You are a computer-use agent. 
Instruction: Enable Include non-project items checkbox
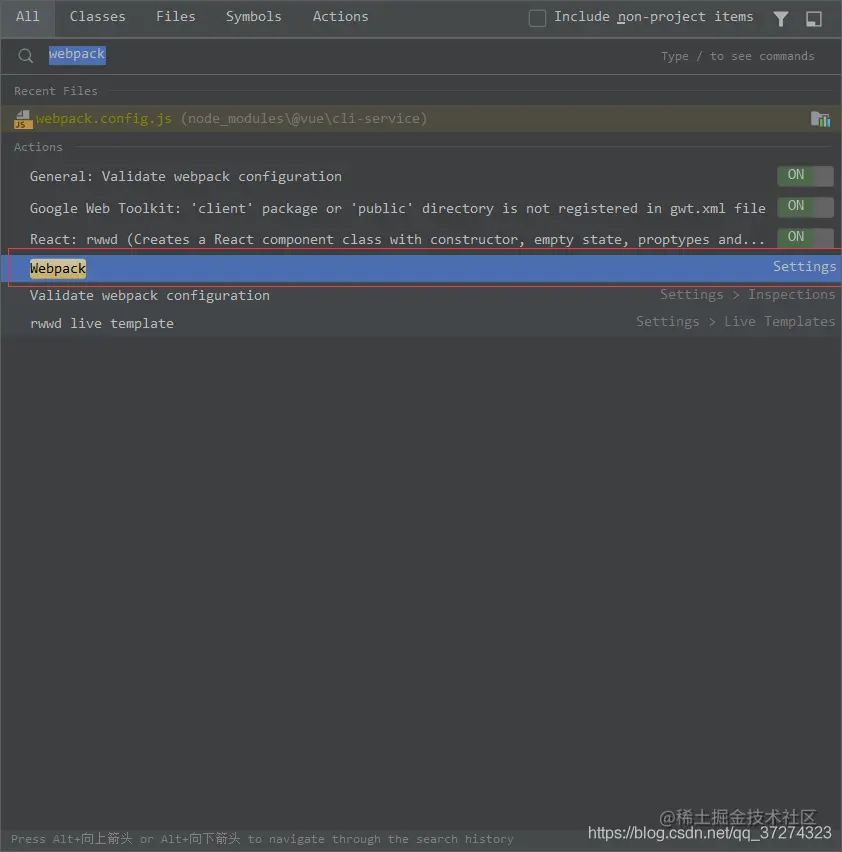[x=537, y=18]
